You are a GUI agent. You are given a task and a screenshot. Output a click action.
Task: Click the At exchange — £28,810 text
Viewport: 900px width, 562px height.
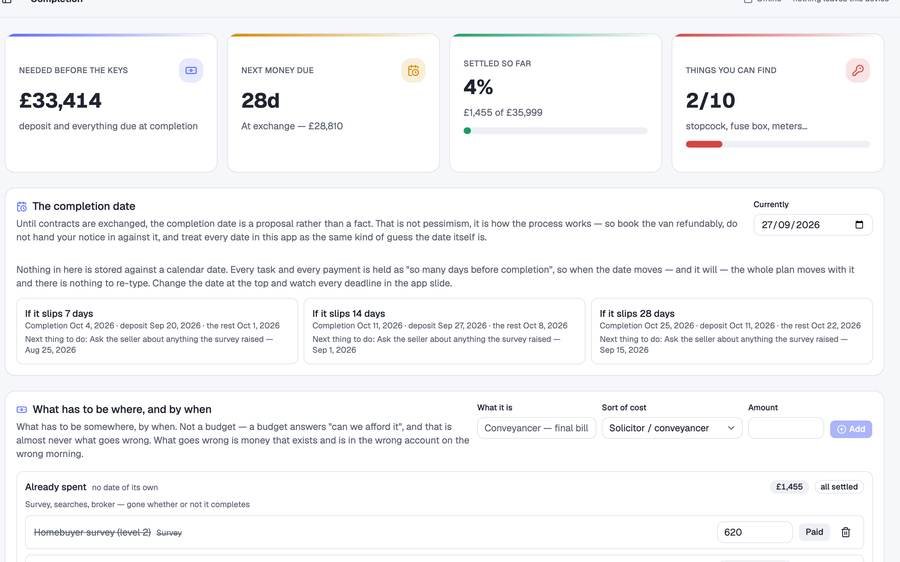292,126
